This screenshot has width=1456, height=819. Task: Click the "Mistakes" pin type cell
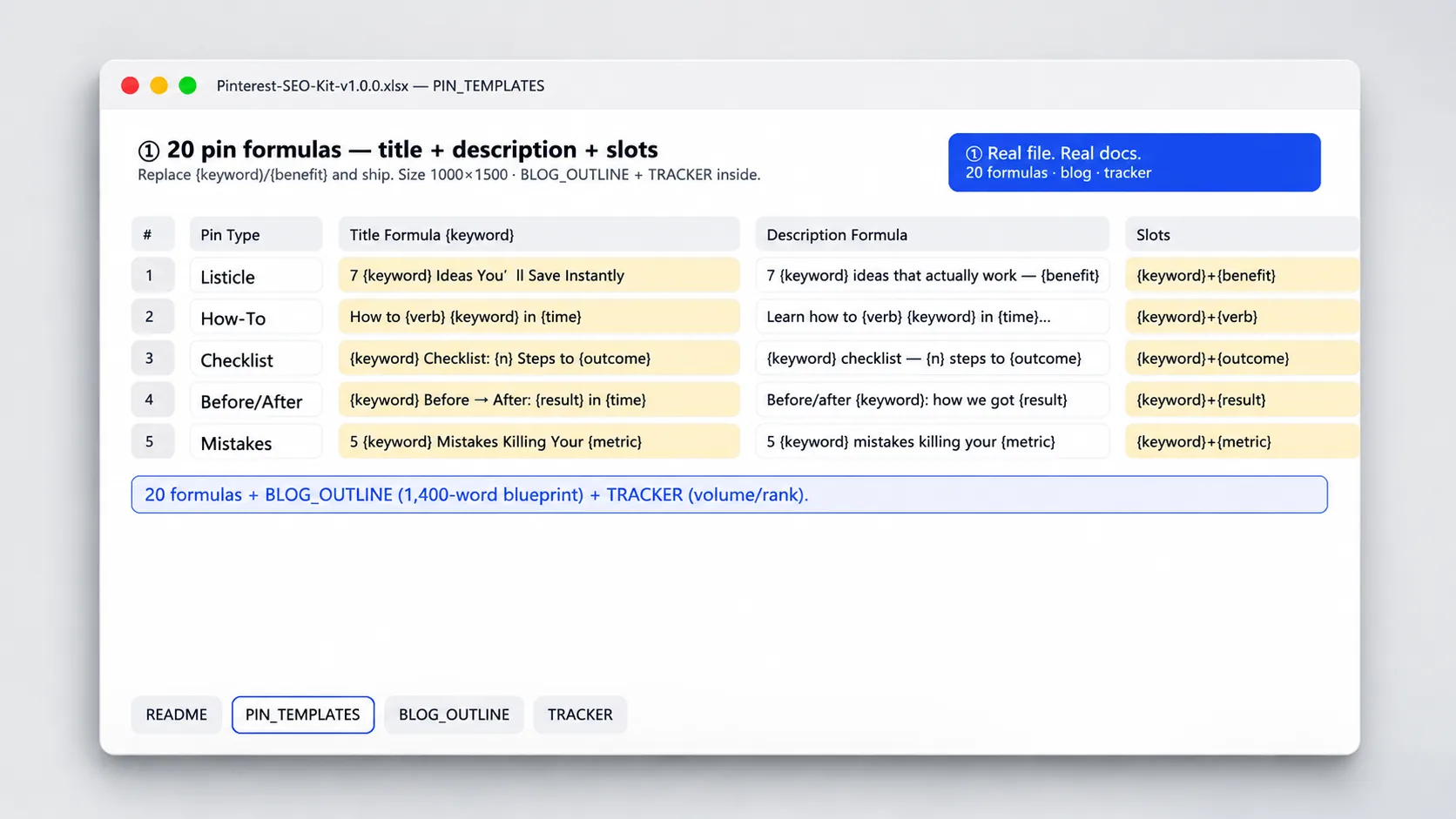pos(256,442)
